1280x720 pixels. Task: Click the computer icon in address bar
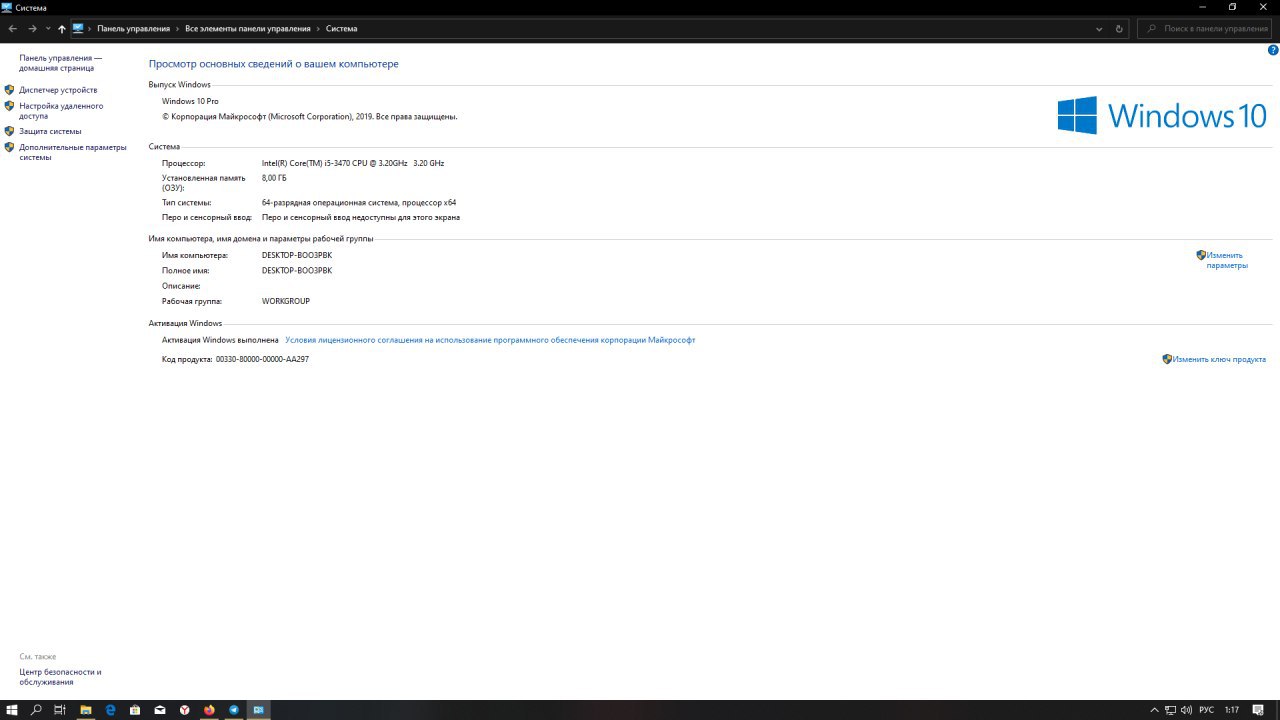click(78, 29)
